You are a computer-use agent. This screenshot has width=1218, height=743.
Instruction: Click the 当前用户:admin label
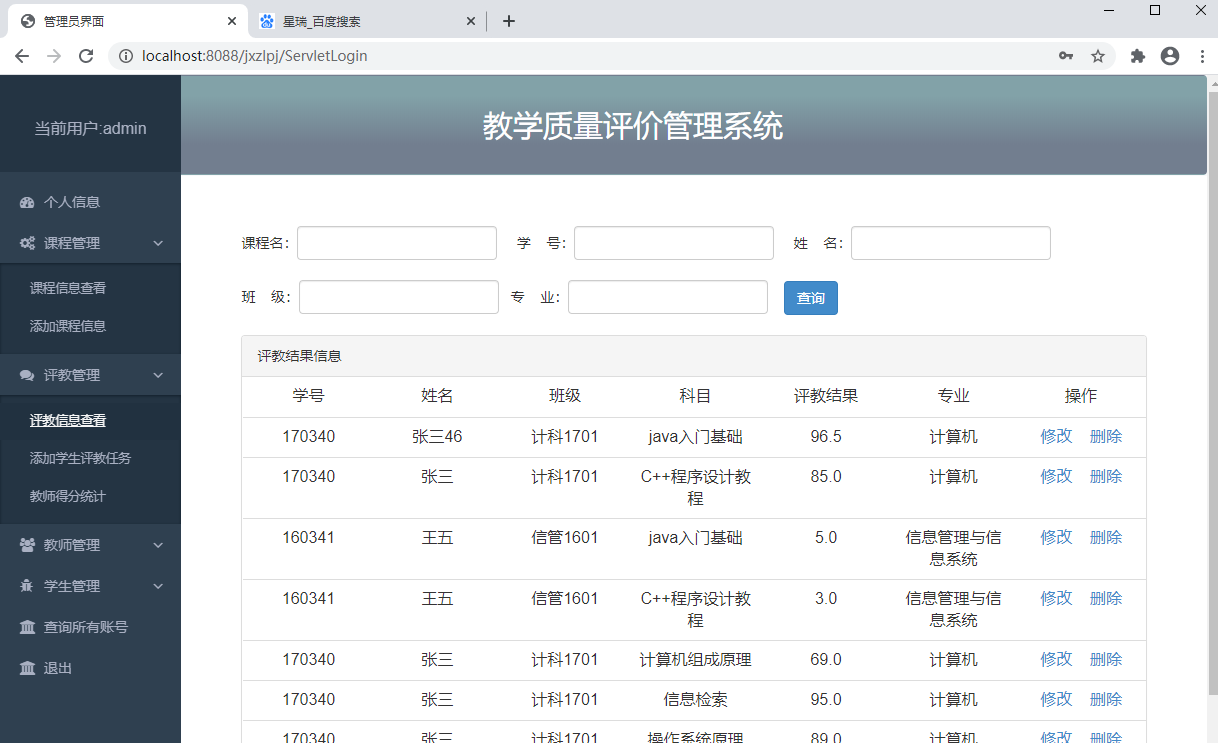90,128
